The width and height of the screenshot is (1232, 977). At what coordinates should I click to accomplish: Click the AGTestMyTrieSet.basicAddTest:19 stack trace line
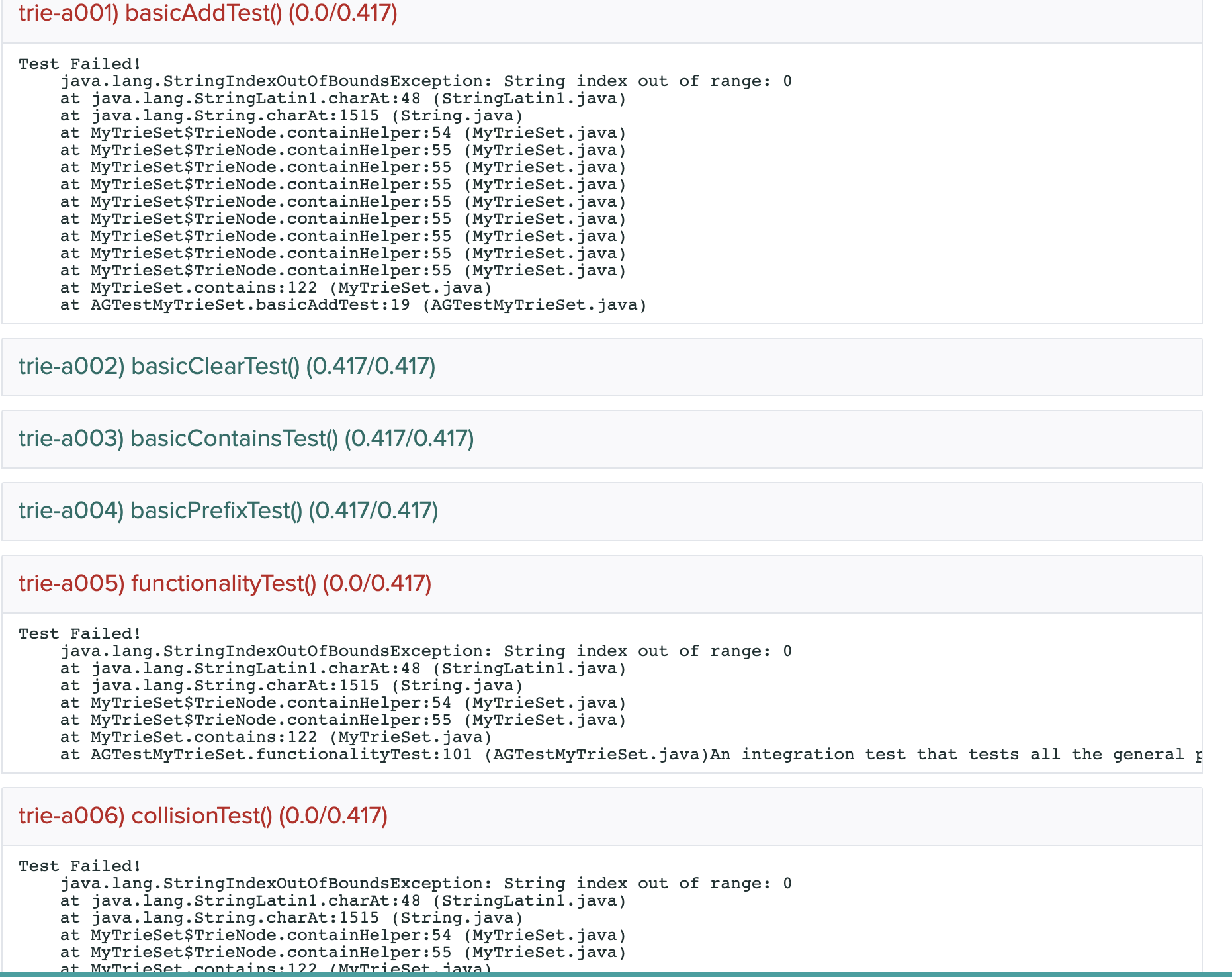pos(353,304)
